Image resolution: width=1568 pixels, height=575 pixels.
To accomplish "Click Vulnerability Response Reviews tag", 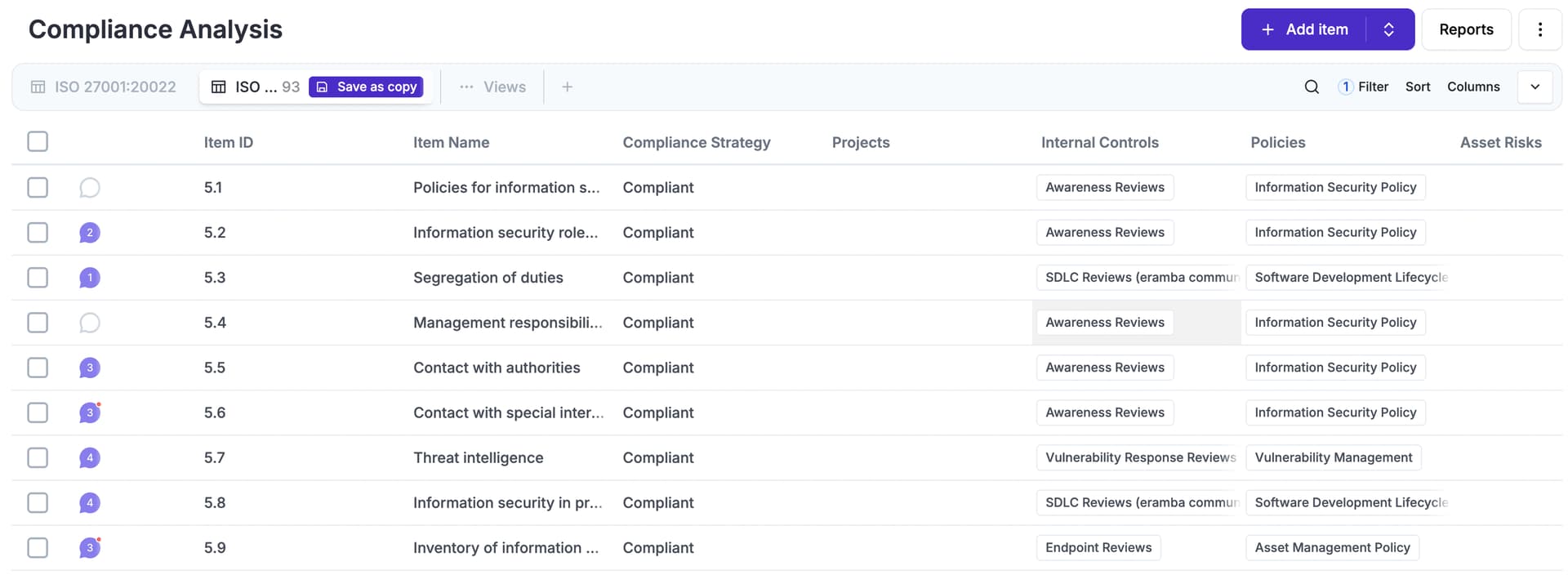I will click(1138, 457).
